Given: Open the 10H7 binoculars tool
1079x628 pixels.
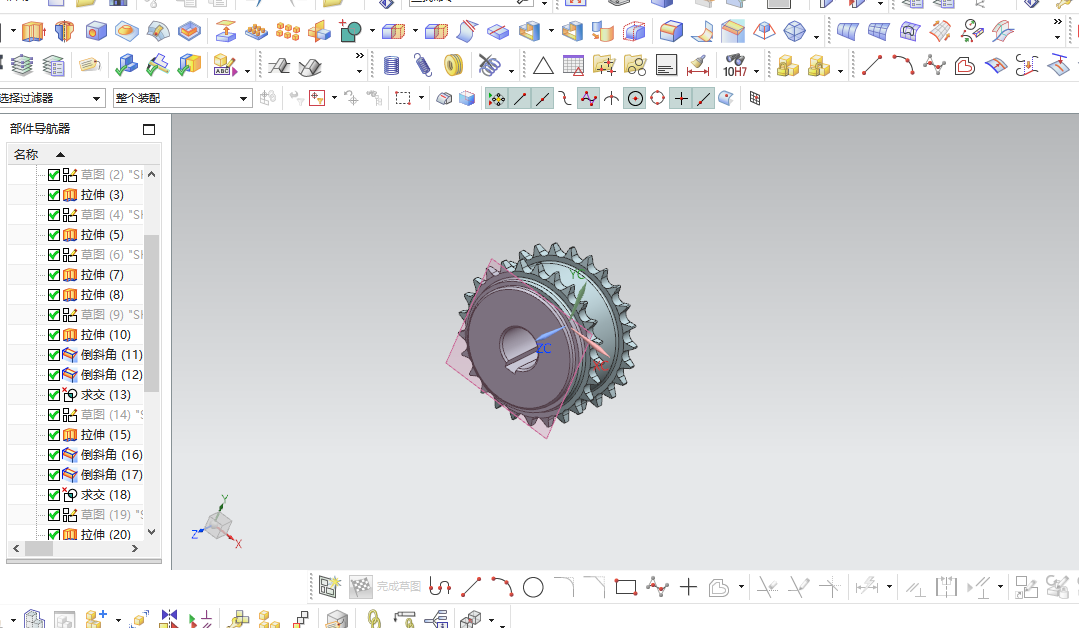Looking at the screenshot, I should point(735,65).
